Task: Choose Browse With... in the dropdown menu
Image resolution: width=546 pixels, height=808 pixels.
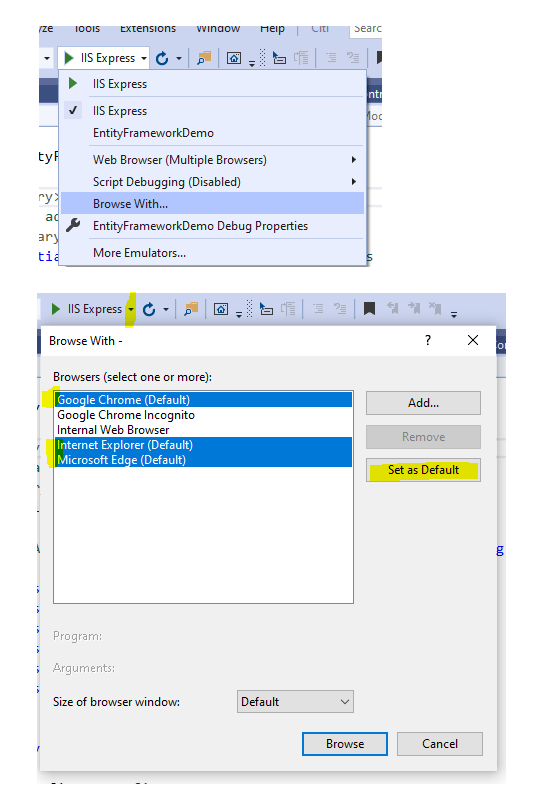Action: tap(212, 204)
